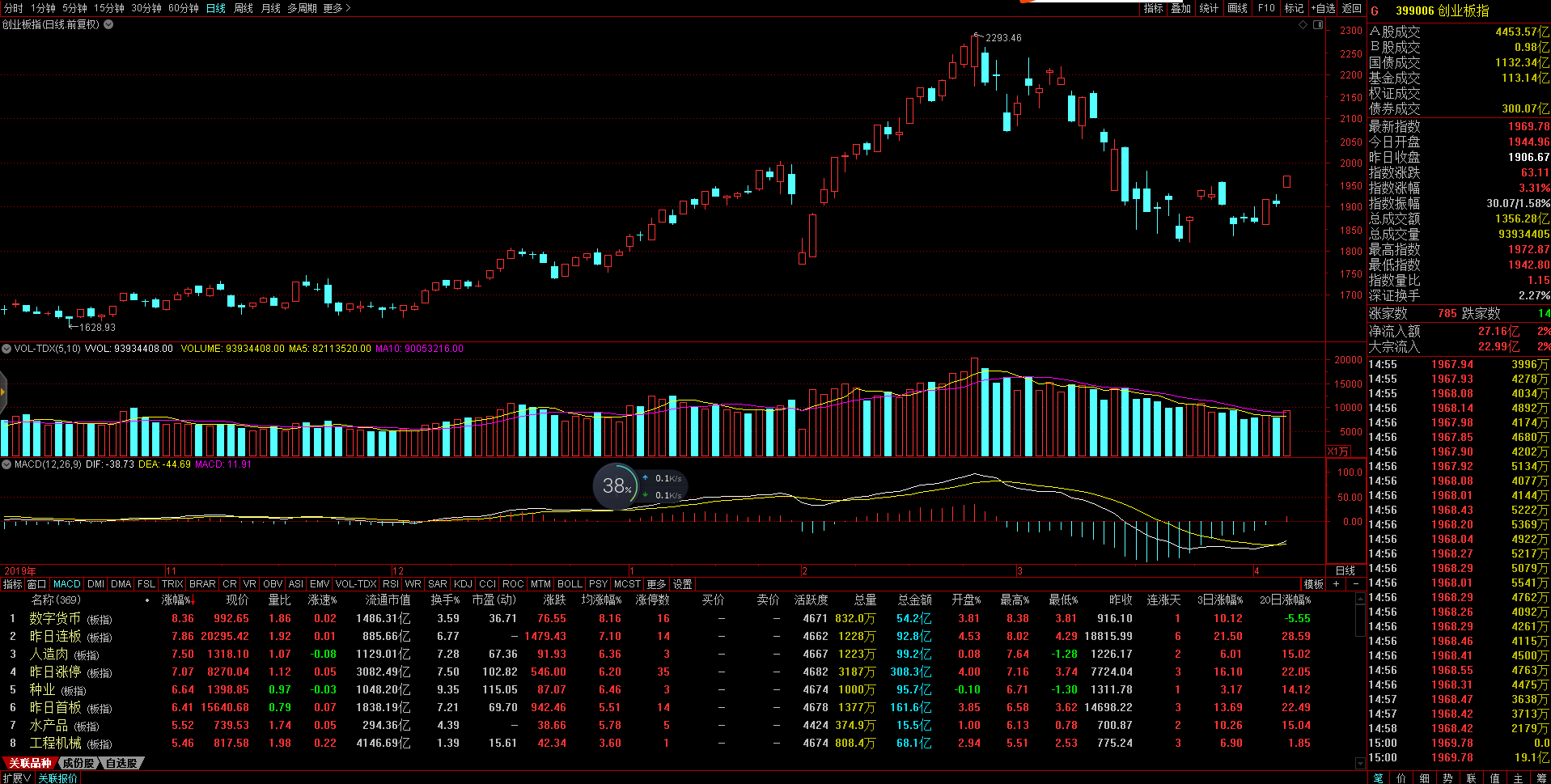Image resolution: width=1551 pixels, height=784 pixels.
Task: Select the 周线 weekly period
Action: [x=244, y=8]
